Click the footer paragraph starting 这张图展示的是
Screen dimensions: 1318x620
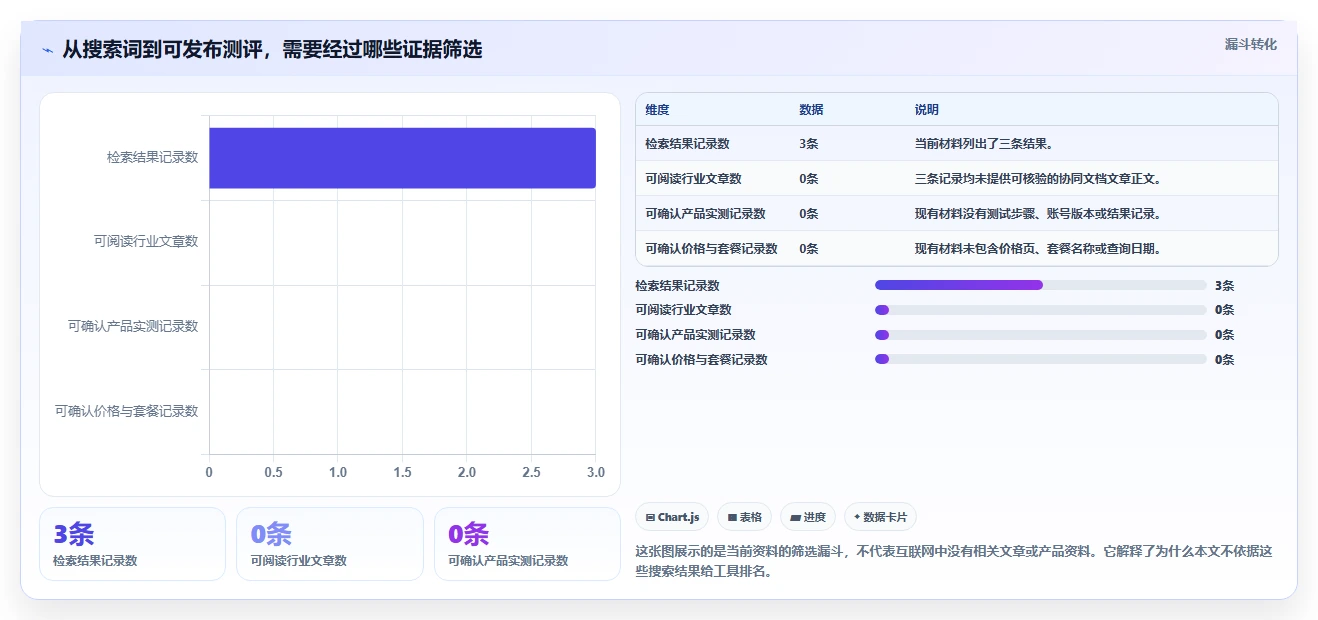(953, 561)
